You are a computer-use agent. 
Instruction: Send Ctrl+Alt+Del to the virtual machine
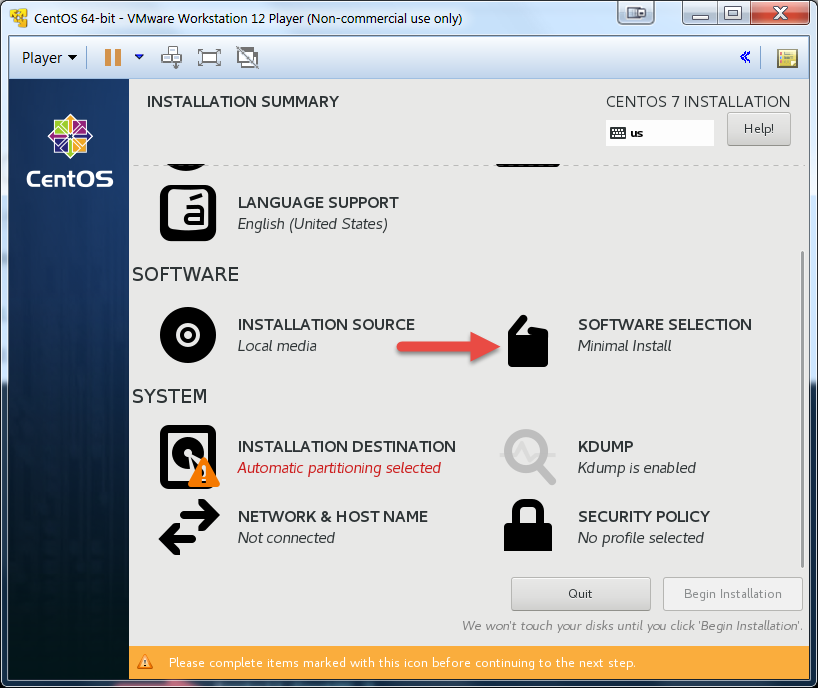(172, 57)
